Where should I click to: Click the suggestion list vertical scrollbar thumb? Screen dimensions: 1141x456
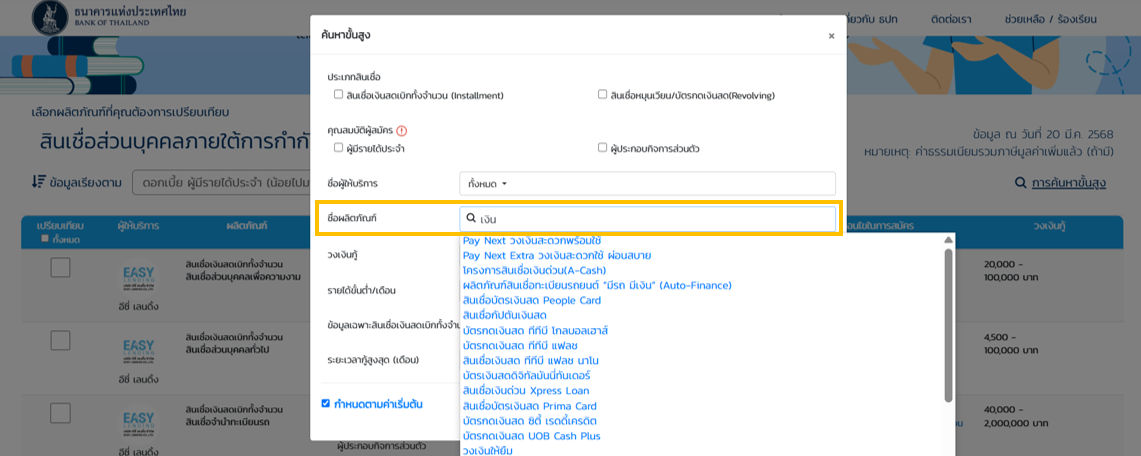click(948, 325)
